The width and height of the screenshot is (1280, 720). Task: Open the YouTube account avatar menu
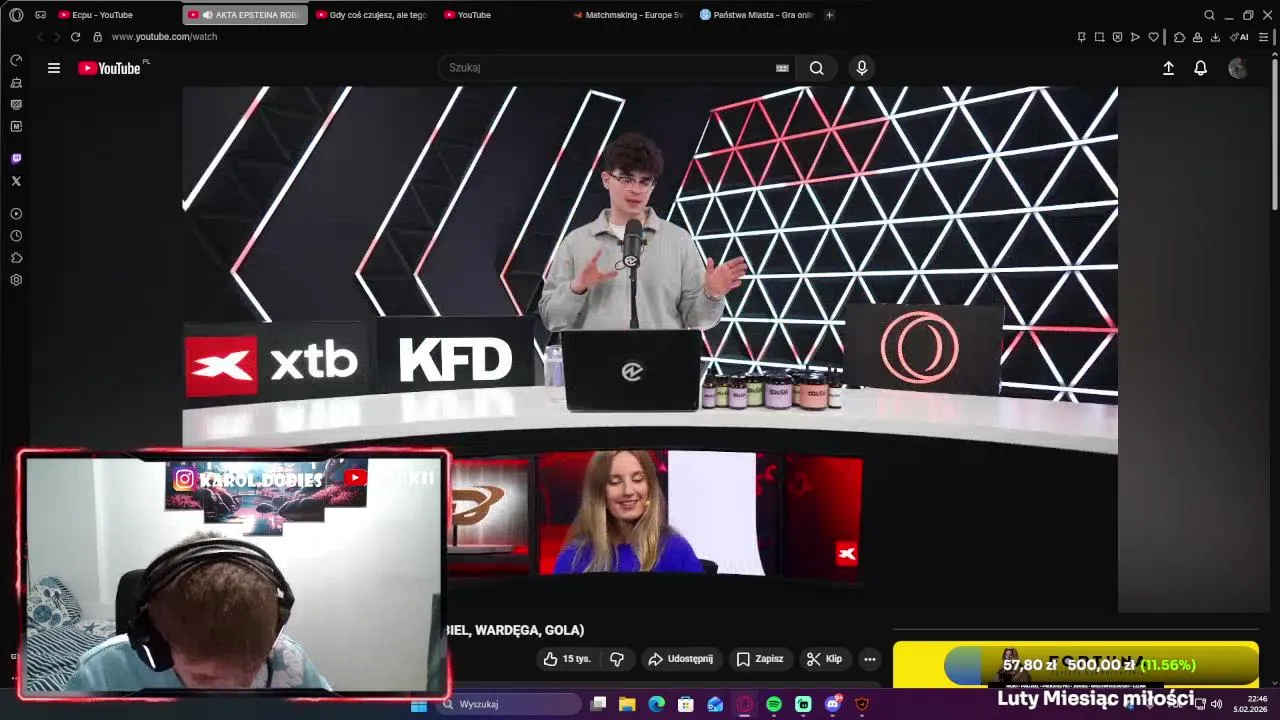click(1238, 68)
